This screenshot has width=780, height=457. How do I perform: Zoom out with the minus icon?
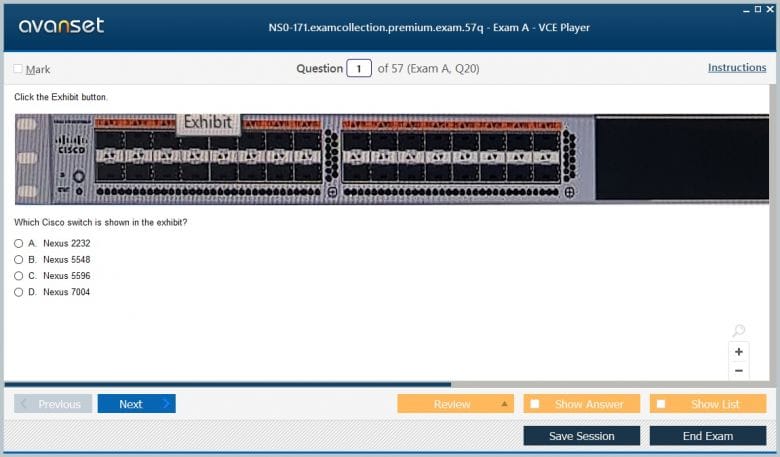coord(739,371)
